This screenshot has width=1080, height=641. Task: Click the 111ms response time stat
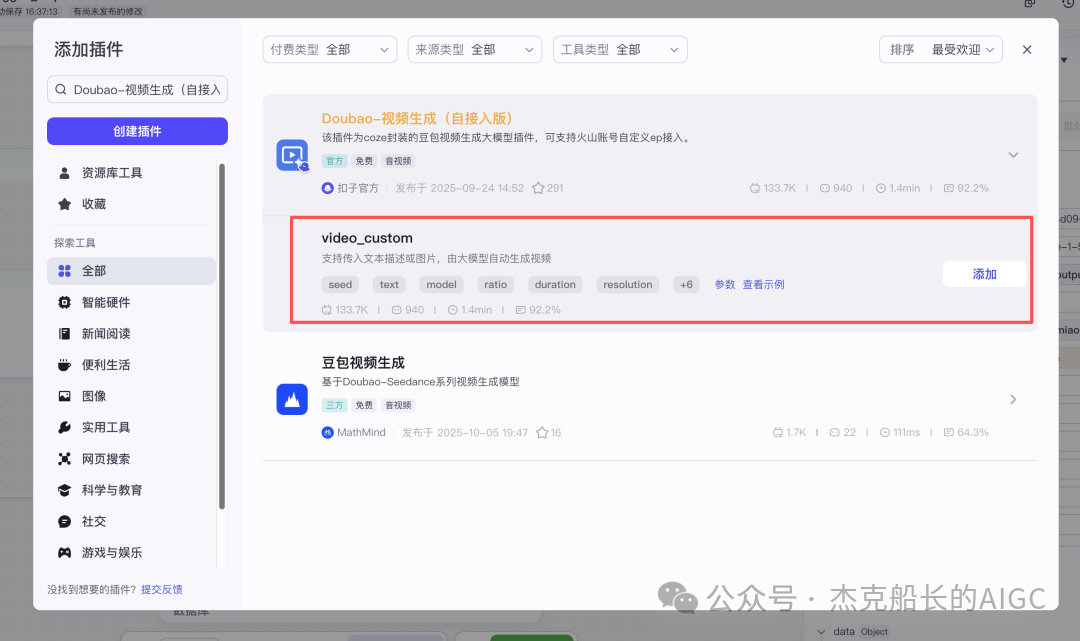(x=900, y=432)
